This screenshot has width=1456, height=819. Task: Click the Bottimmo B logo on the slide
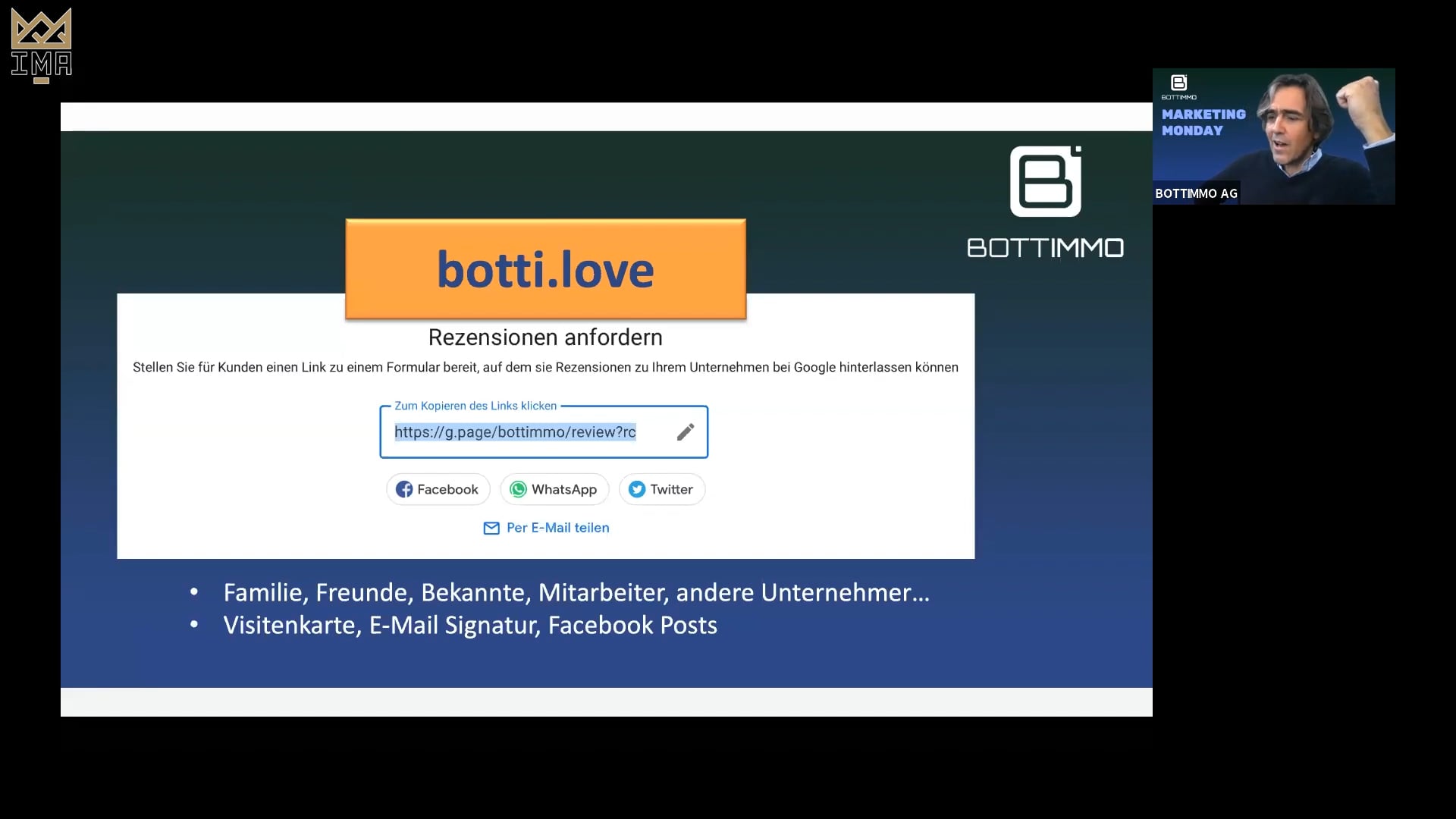click(1046, 181)
